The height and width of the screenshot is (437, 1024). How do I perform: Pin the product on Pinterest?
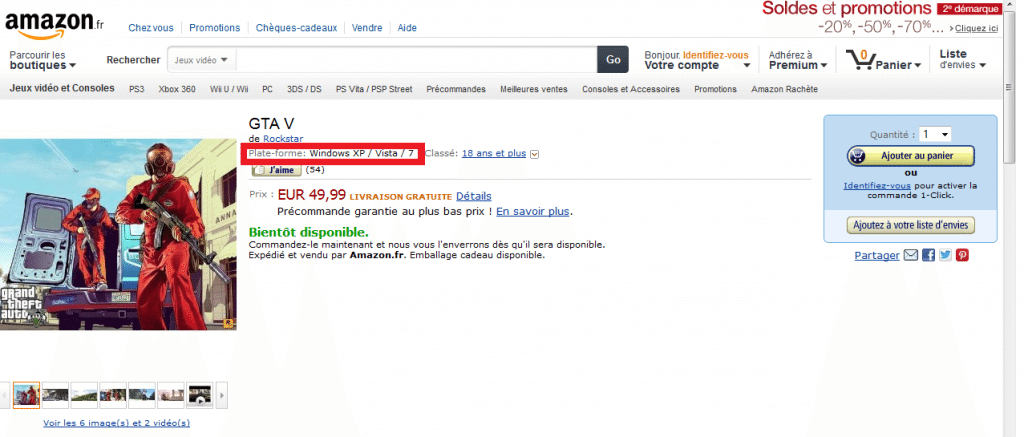tap(962, 255)
